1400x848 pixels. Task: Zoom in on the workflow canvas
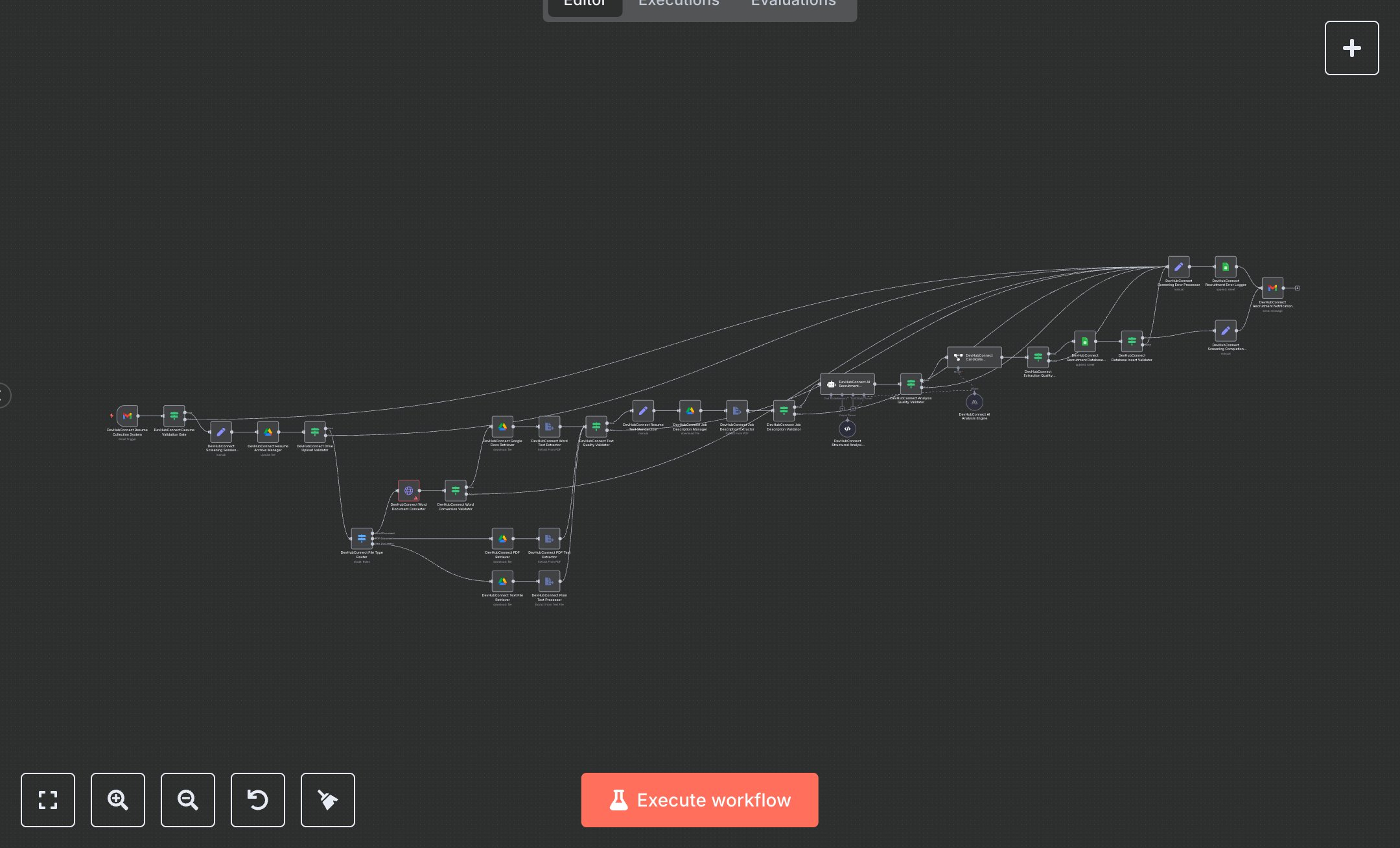click(118, 800)
